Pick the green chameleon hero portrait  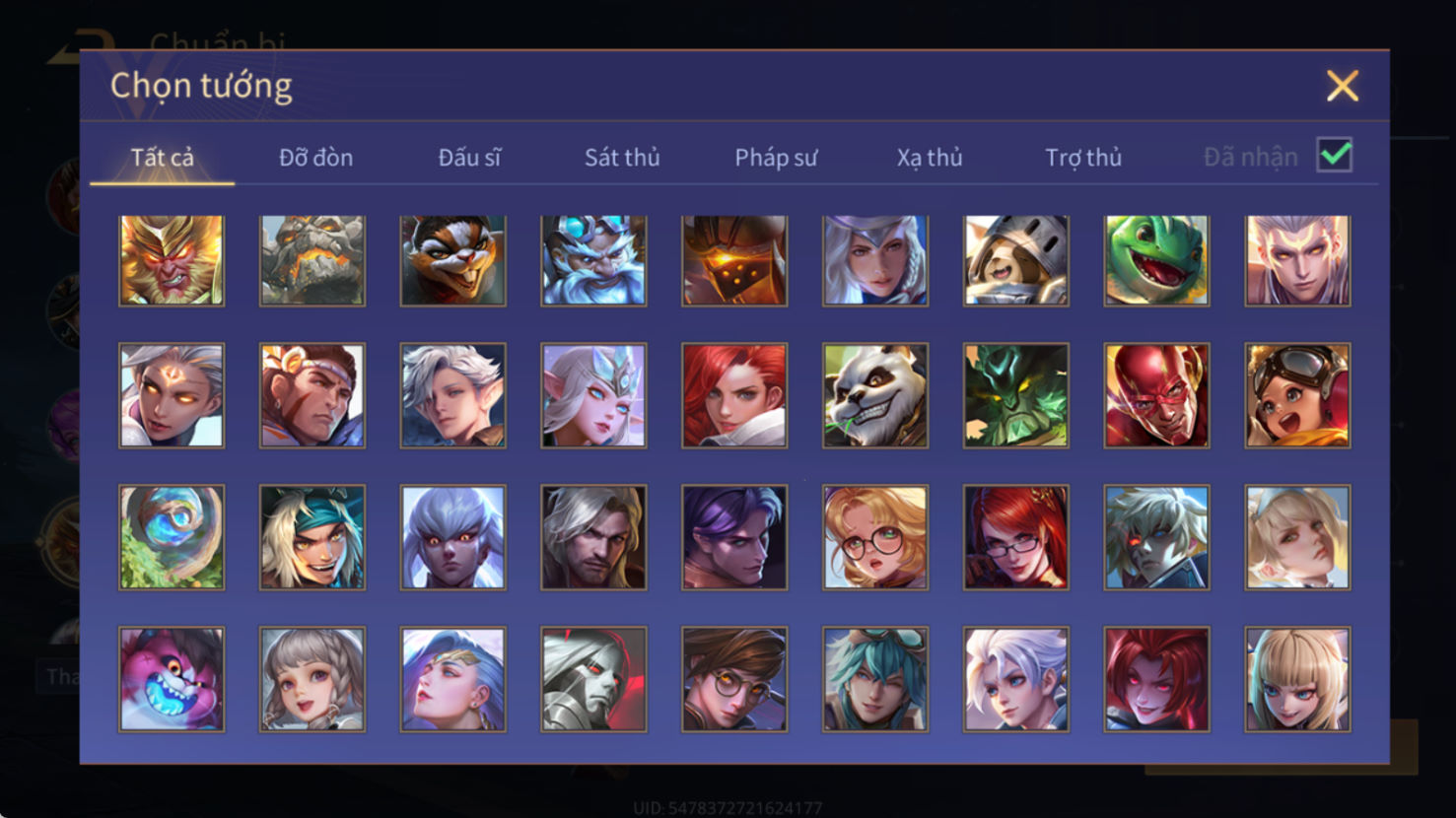(x=1156, y=260)
